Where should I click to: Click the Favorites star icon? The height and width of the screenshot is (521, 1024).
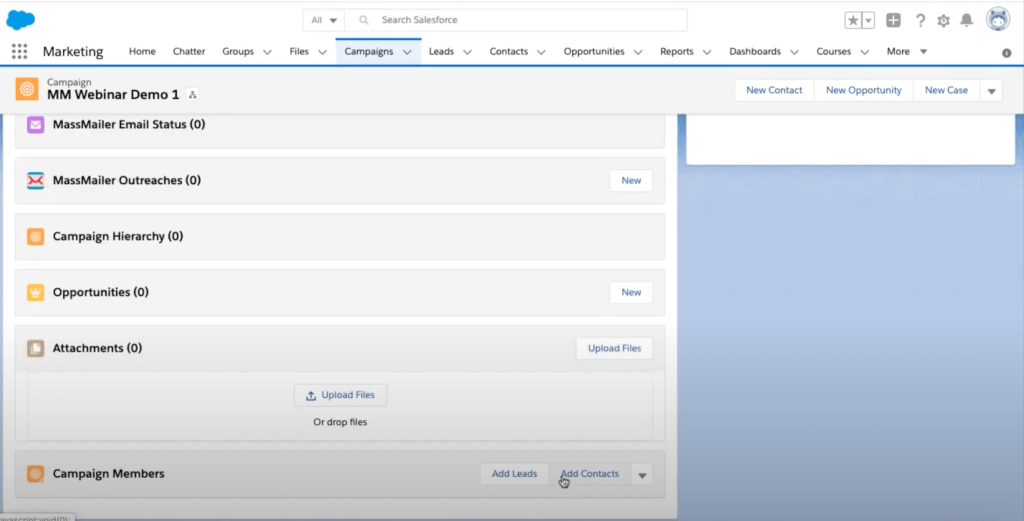pyautogui.click(x=853, y=20)
